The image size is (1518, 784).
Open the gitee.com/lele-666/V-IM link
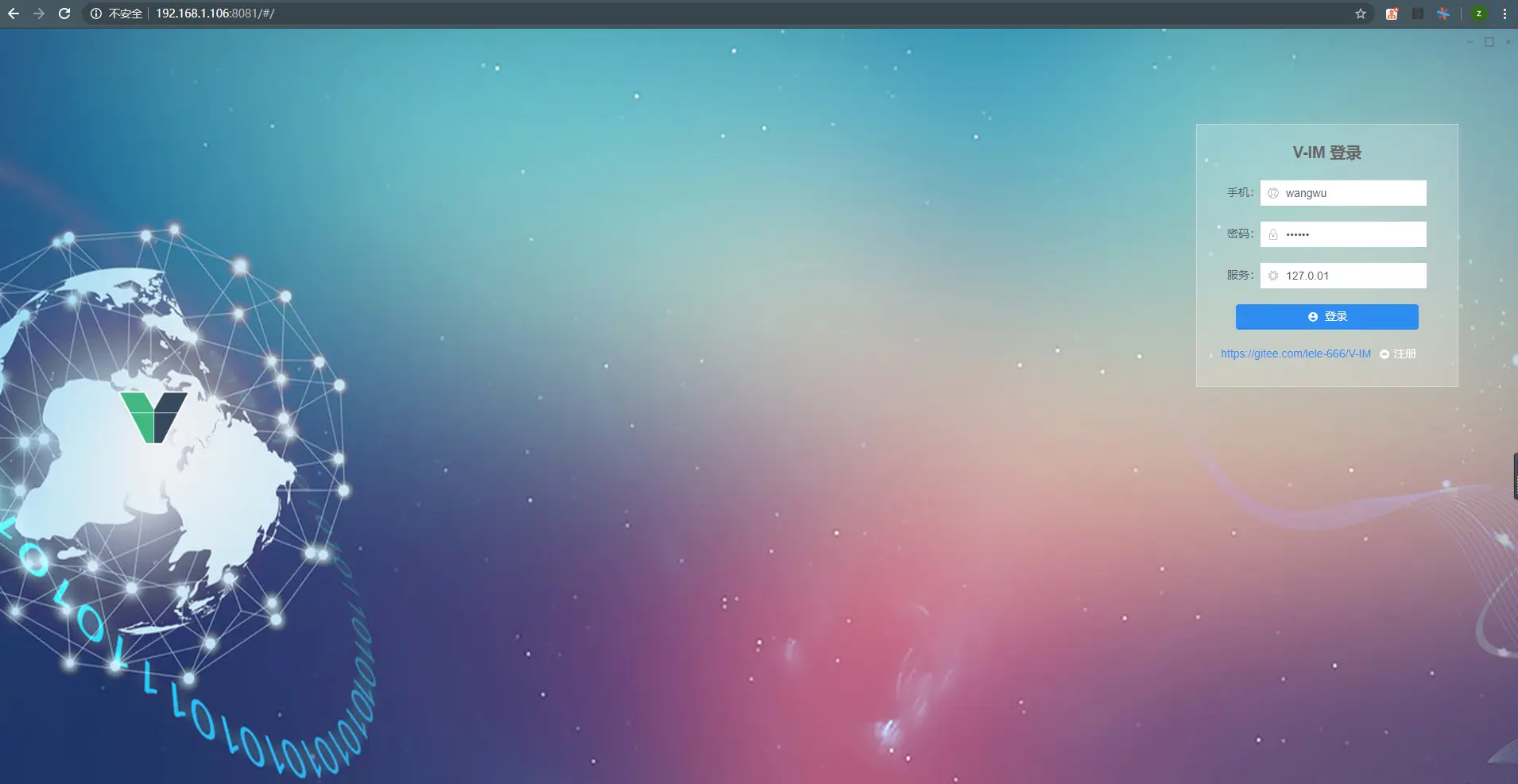pyautogui.click(x=1295, y=353)
